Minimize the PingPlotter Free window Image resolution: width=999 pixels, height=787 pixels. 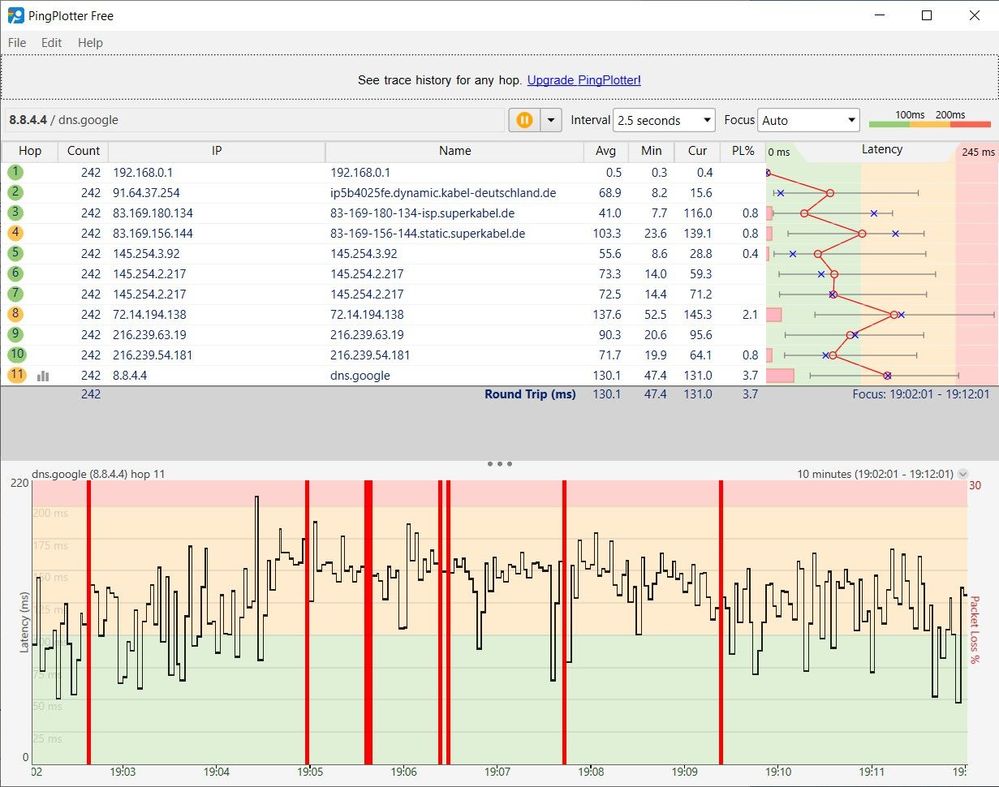point(880,15)
